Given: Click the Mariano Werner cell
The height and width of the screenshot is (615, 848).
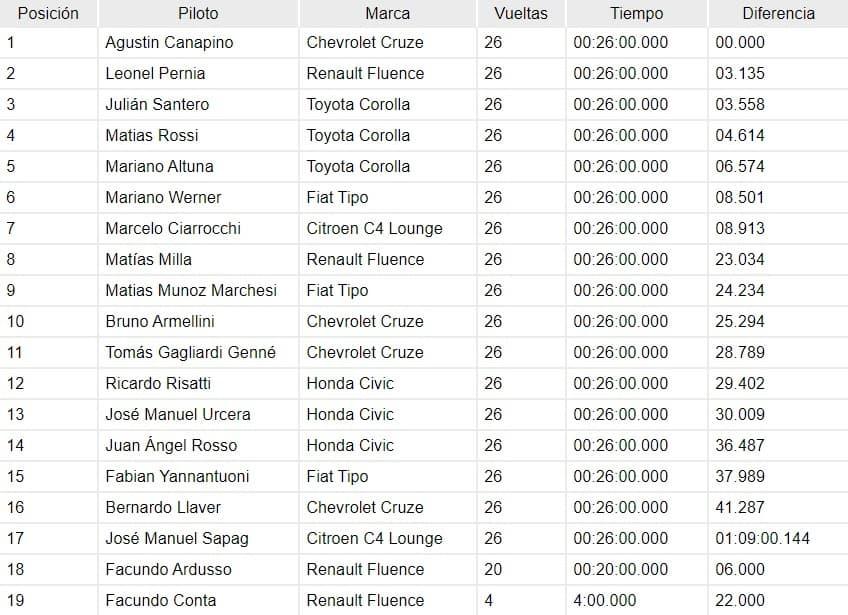Looking at the screenshot, I should tap(163, 197).
